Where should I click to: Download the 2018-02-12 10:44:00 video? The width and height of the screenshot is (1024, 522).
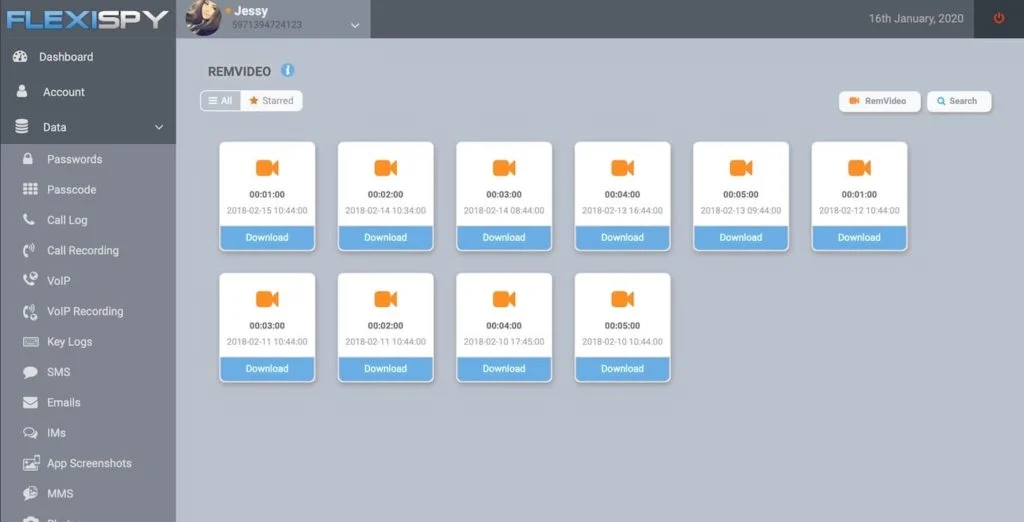click(x=859, y=238)
